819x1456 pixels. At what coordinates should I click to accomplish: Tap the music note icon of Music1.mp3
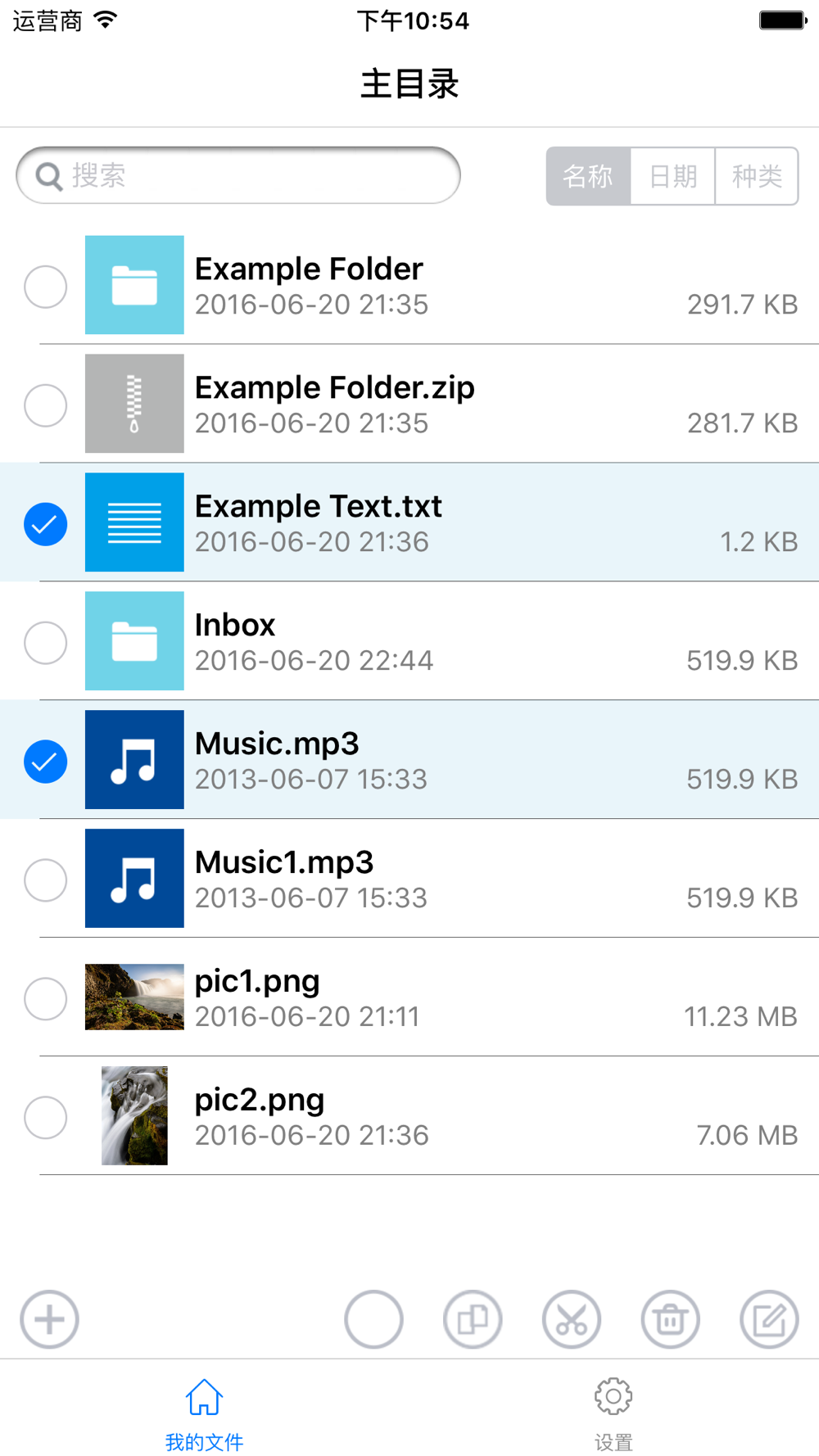point(134,879)
